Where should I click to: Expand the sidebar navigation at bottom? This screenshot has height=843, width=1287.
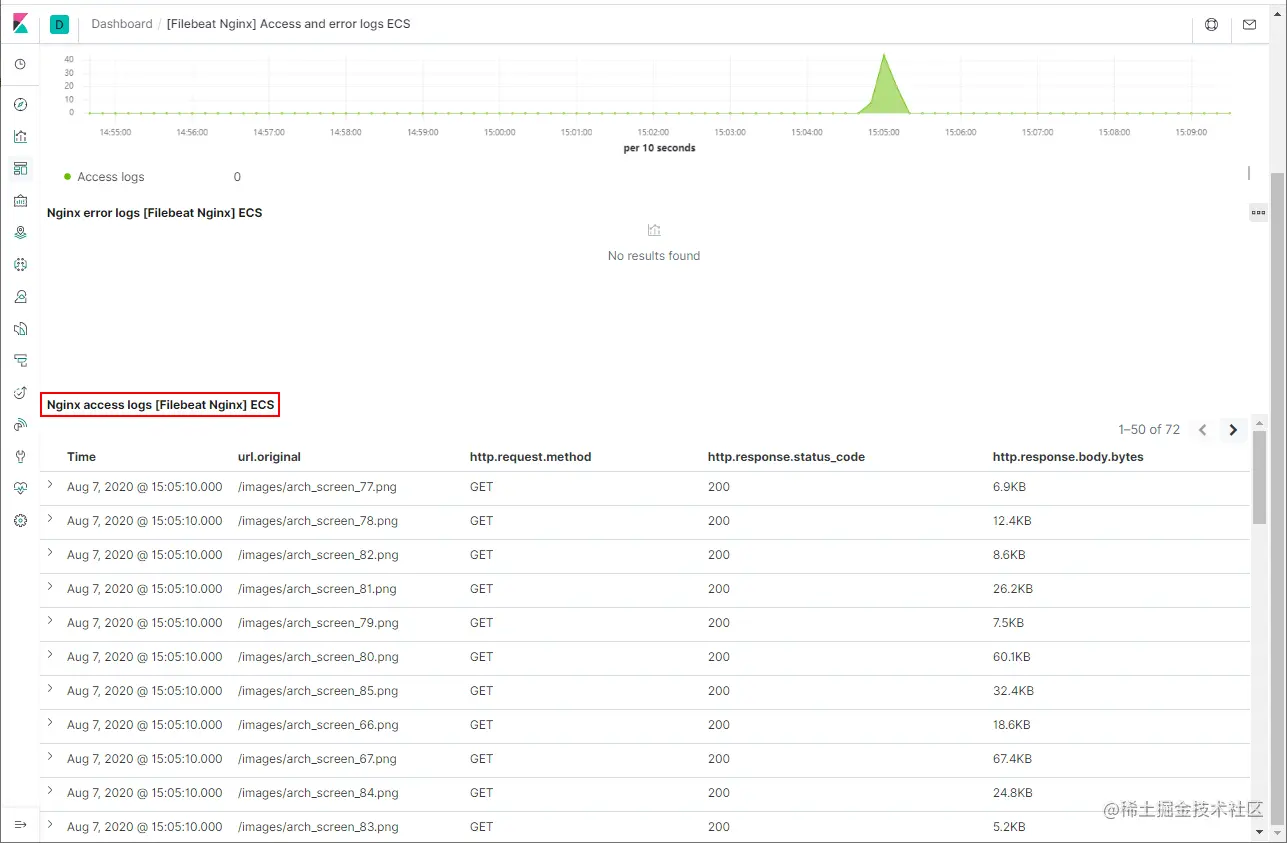[x=20, y=824]
